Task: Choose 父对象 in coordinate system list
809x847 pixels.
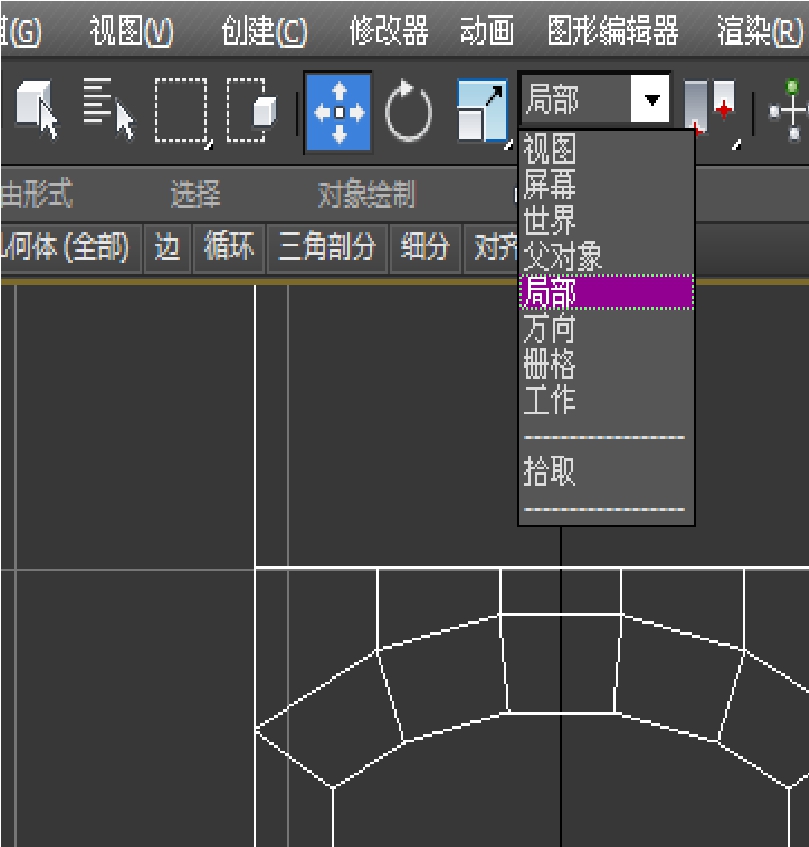Action: pyautogui.click(x=606, y=256)
